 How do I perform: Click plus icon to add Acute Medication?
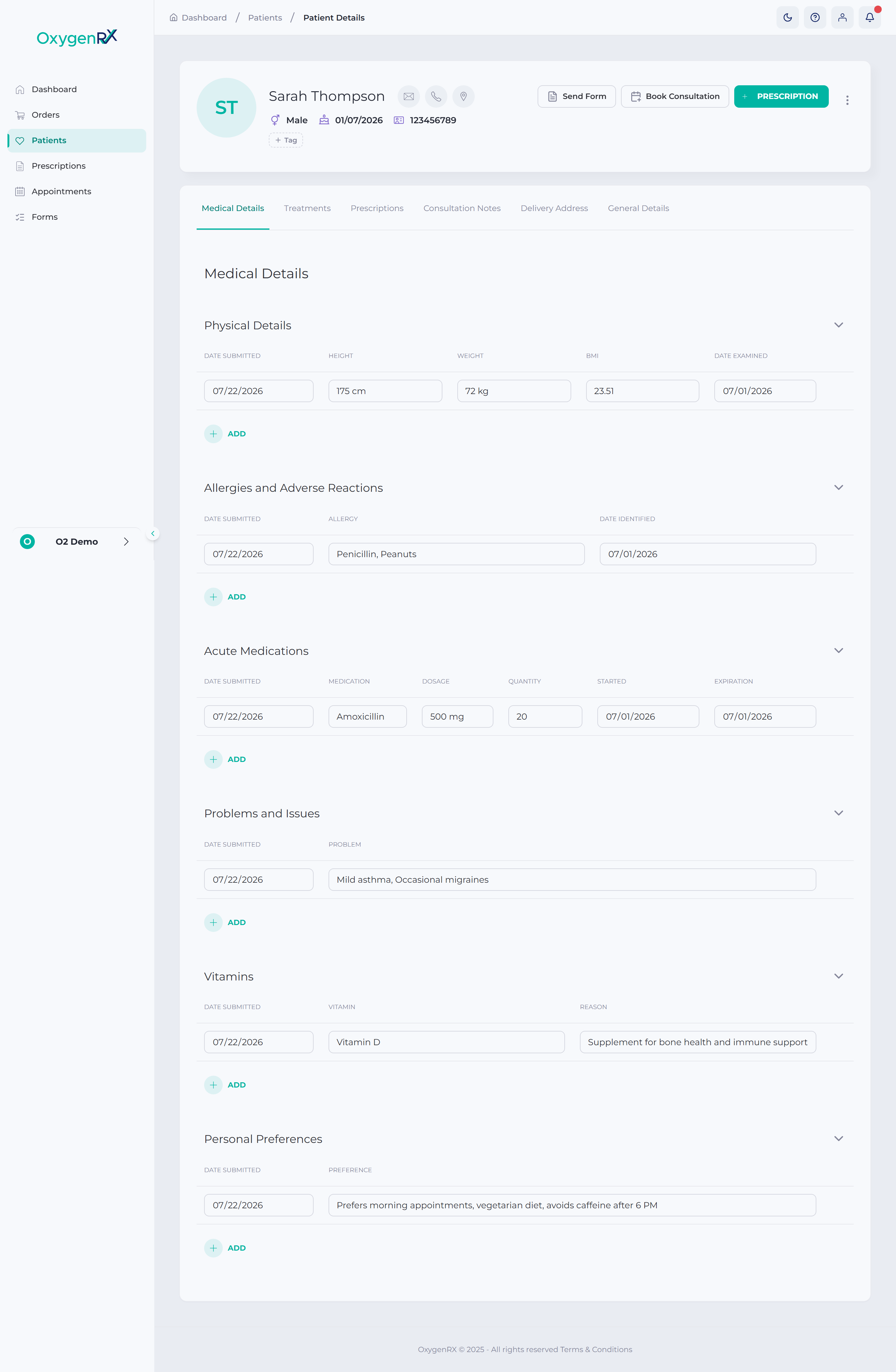(213, 759)
